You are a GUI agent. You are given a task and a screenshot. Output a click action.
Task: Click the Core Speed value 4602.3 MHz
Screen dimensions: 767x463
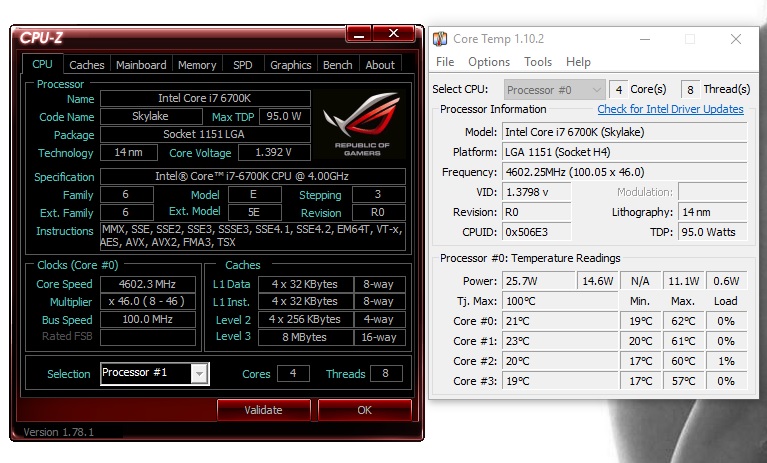(x=148, y=284)
